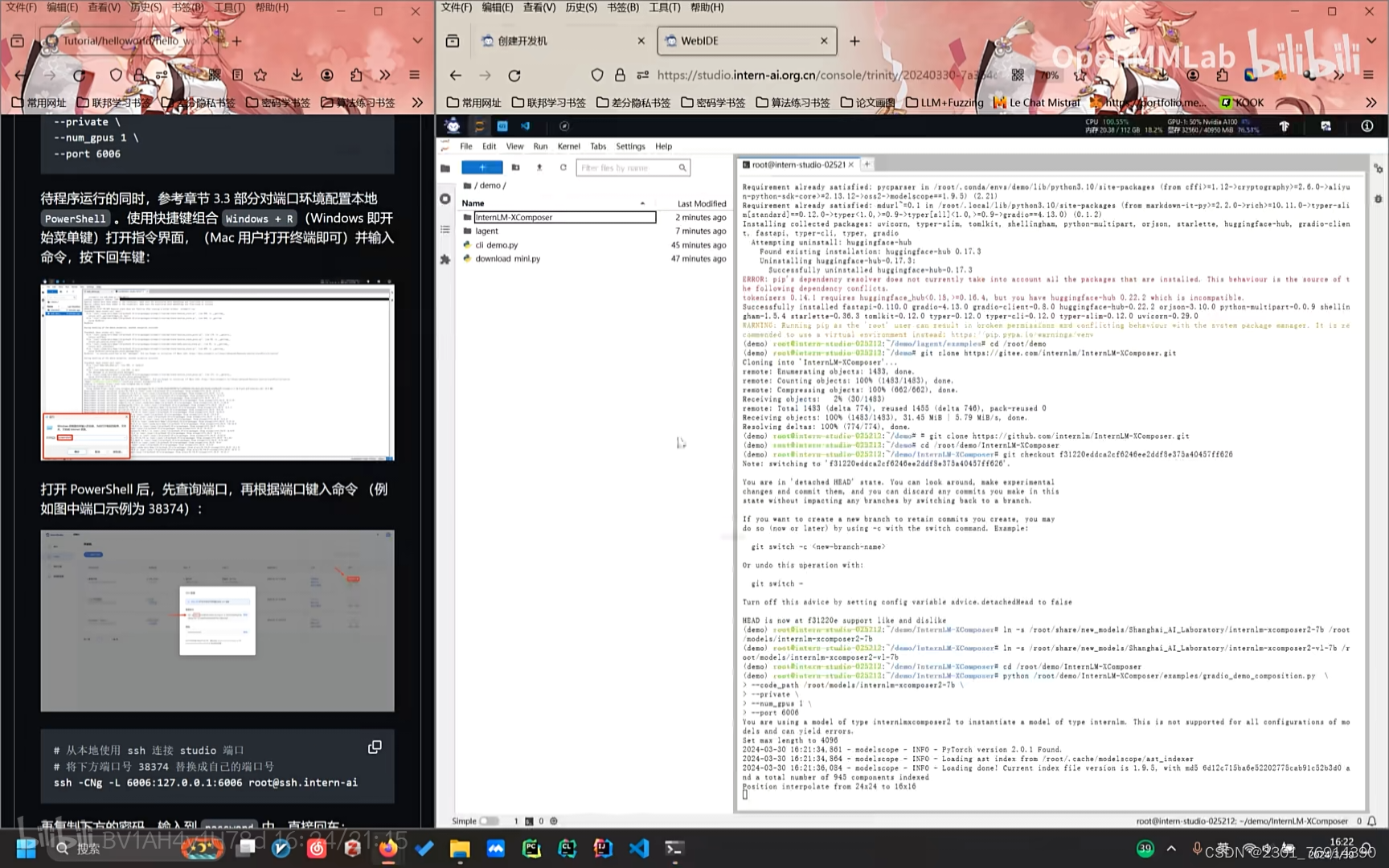Click the info icon at studio top right
This screenshot has width=1389, height=868.
pos(1366,126)
